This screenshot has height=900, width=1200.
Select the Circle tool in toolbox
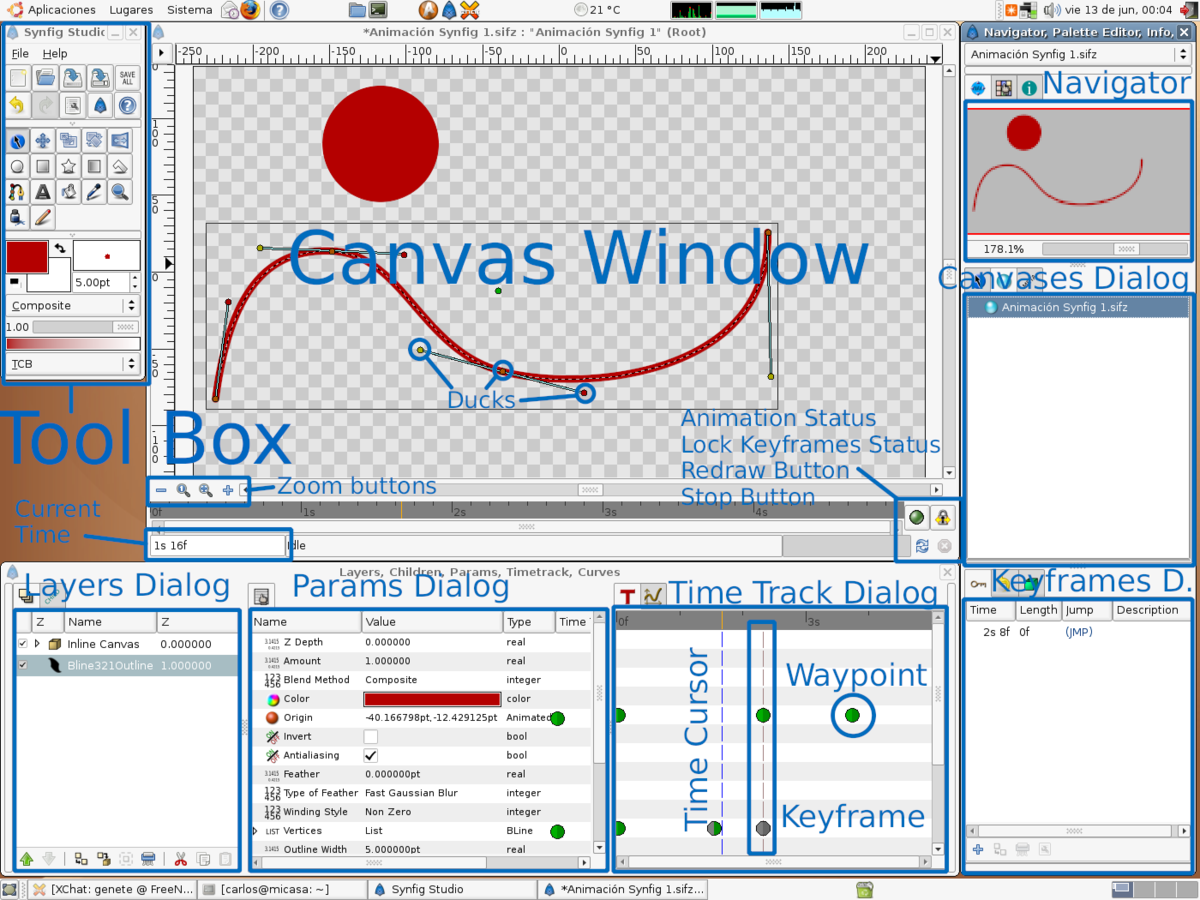(x=17, y=166)
